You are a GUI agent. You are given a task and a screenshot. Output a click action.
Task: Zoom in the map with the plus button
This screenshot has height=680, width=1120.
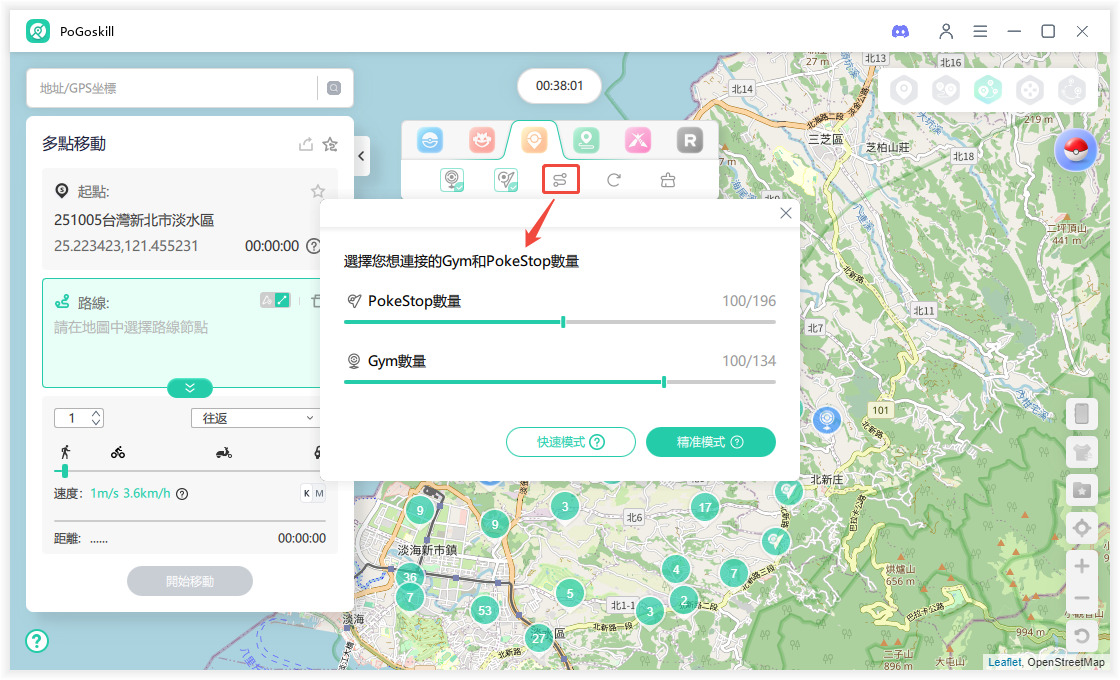1081,566
